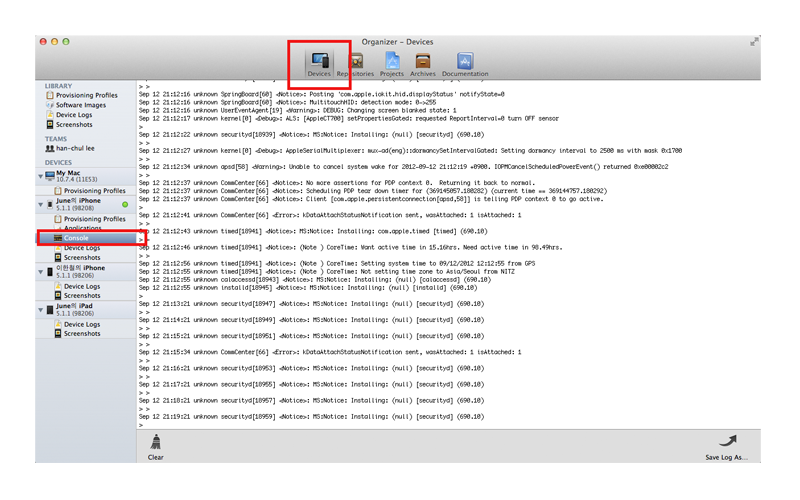Go to the Archives section
Viewport: 800px width, 500px height.
pos(423,62)
